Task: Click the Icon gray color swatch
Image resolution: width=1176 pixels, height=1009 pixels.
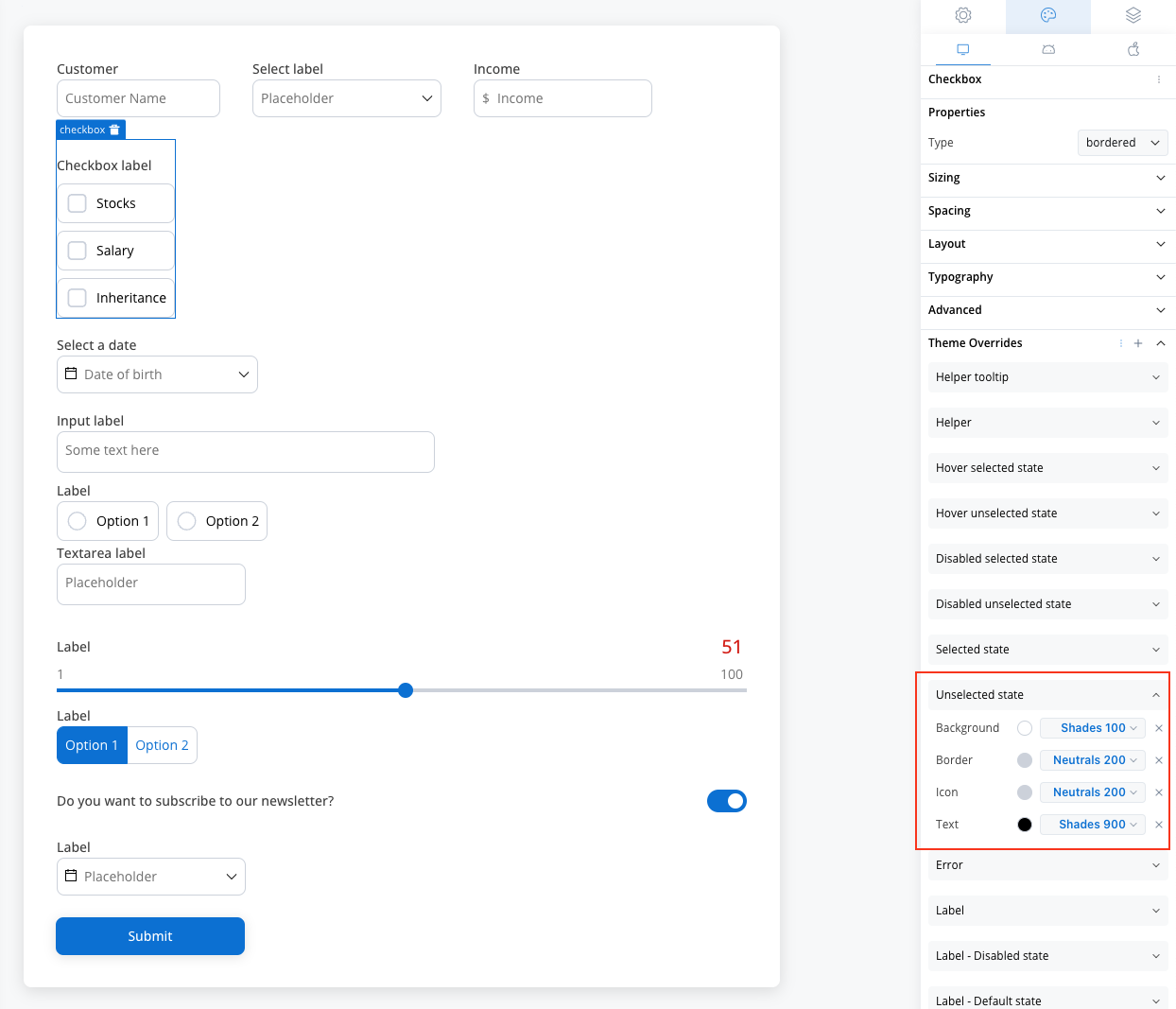Action: [1025, 792]
